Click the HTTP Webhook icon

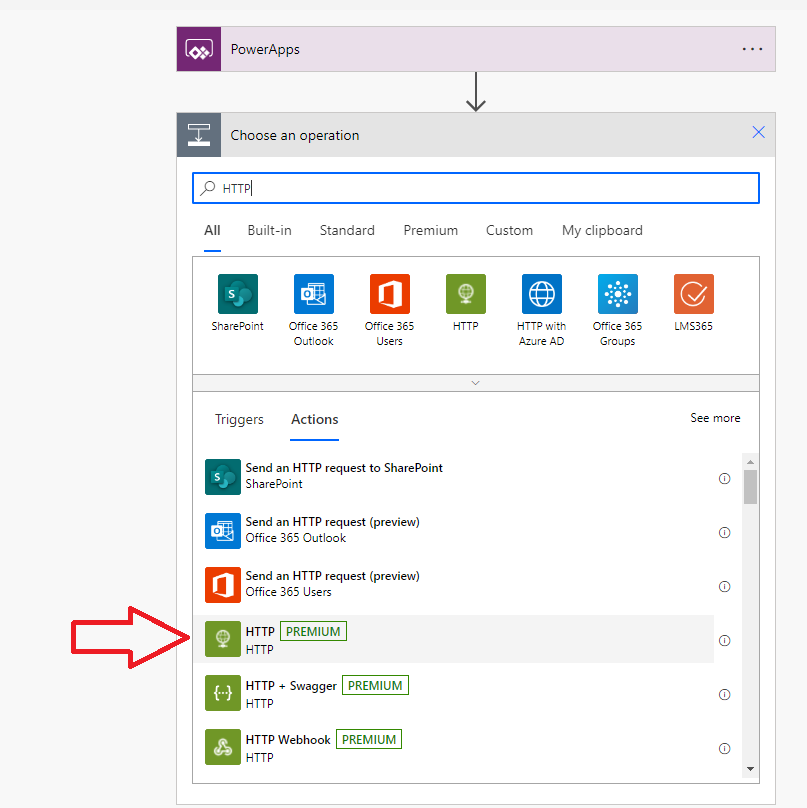pyautogui.click(x=223, y=747)
